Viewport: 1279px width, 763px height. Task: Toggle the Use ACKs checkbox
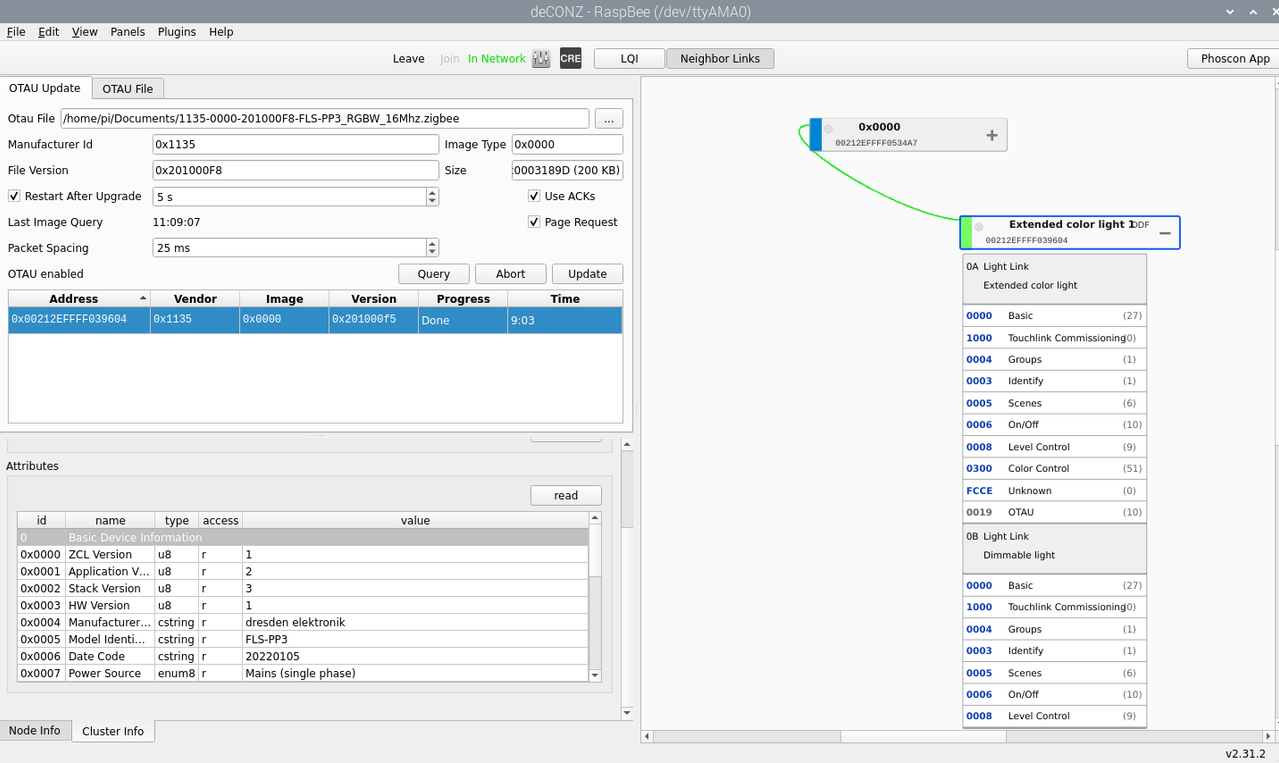point(534,196)
